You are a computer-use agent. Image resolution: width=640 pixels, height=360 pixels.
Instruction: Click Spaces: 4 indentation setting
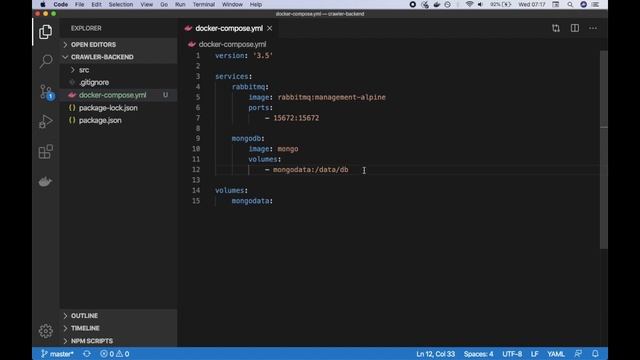tap(478, 354)
